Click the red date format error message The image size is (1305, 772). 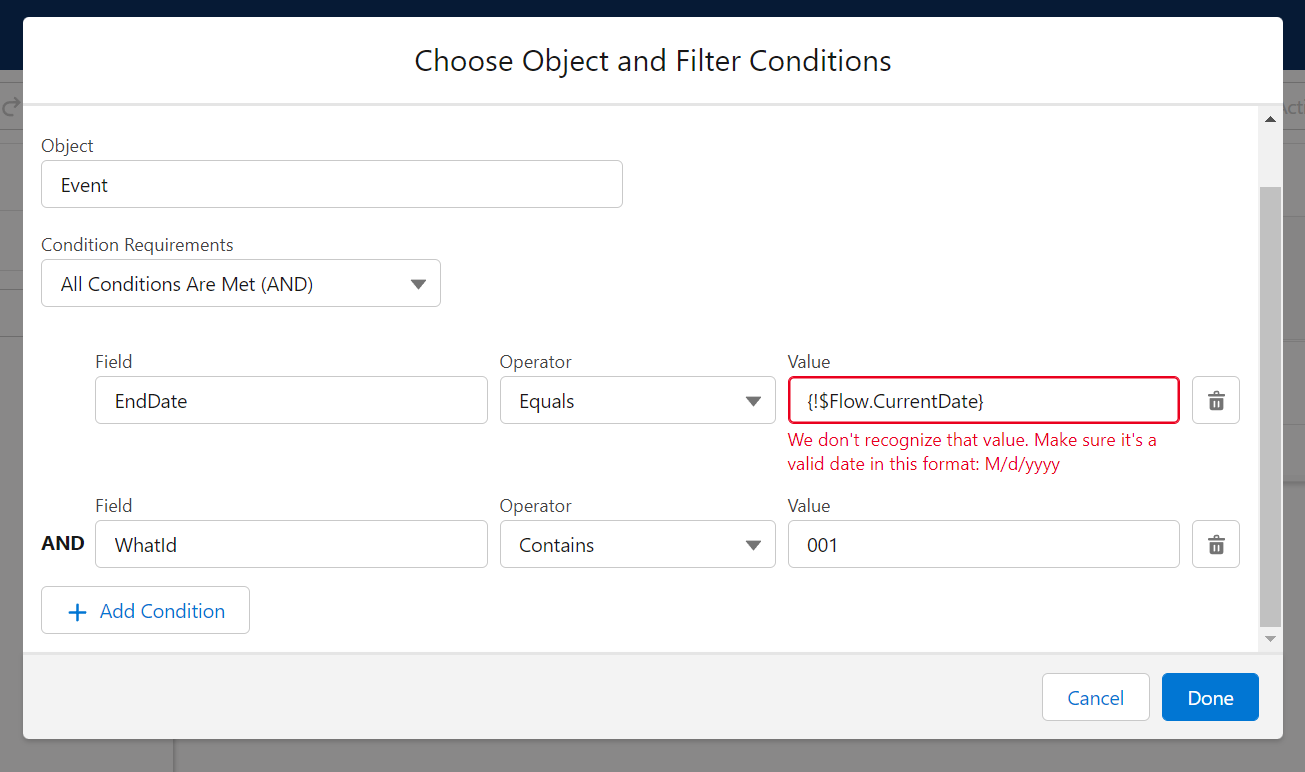[x=972, y=452]
